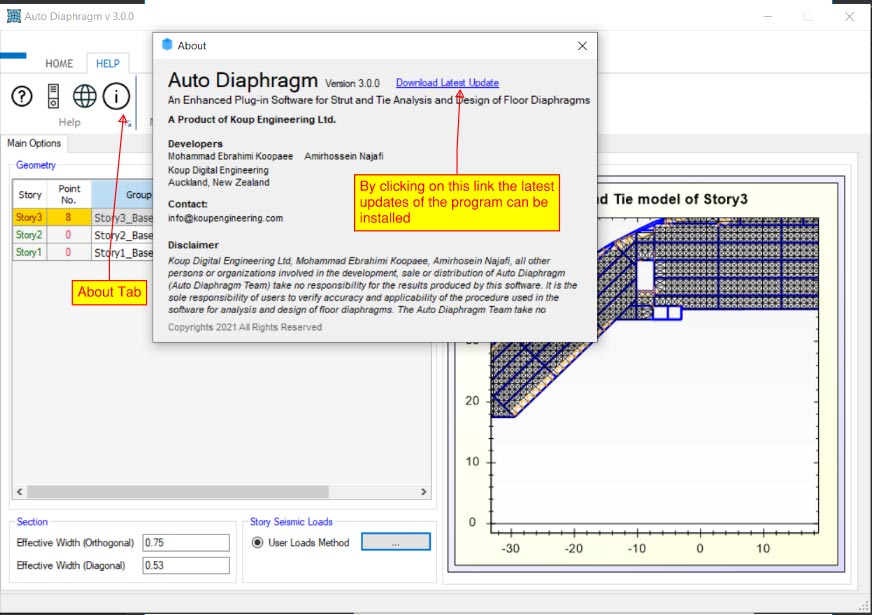This screenshot has height=615, width=872.
Task: Click the tower-shaped icon in Help ribbon
Action: click(53, 96)
